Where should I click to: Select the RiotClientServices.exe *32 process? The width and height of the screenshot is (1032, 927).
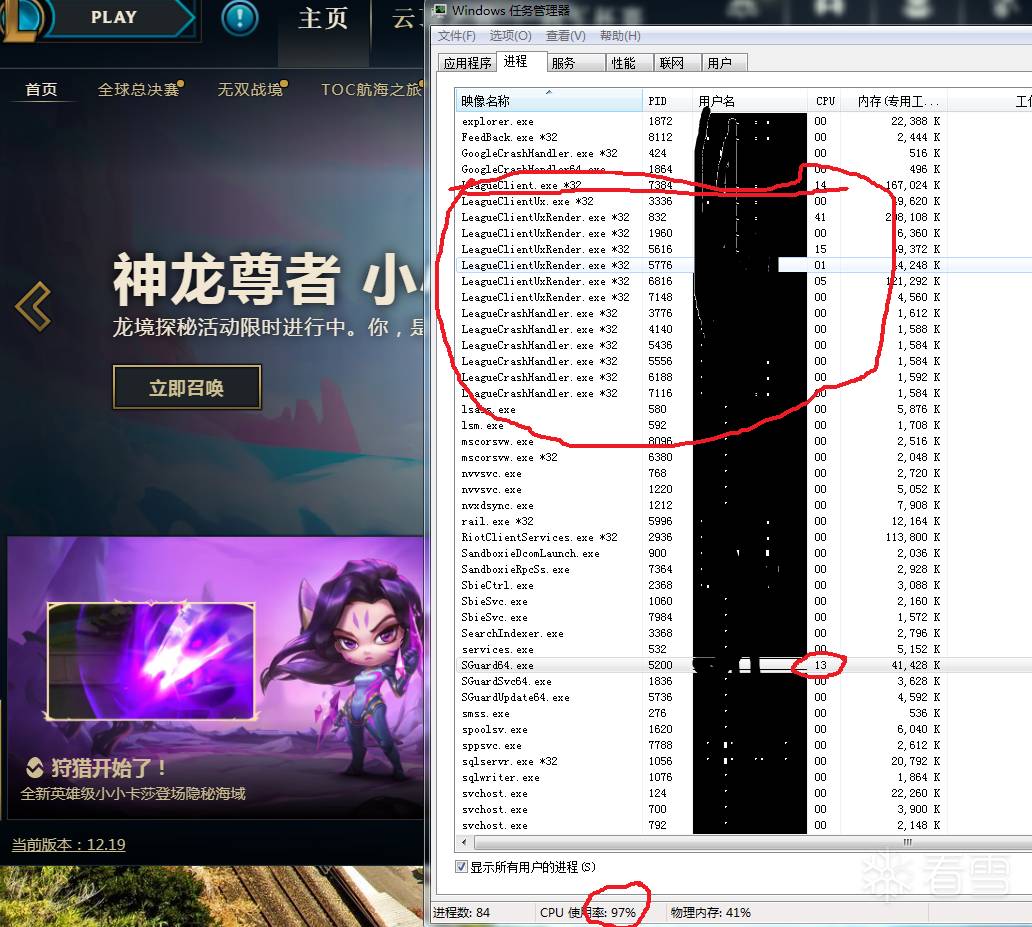[744, 537]
